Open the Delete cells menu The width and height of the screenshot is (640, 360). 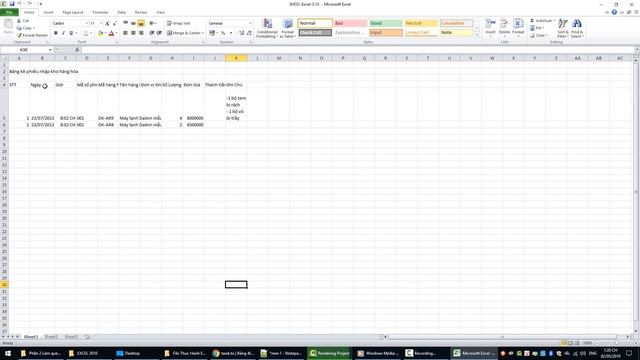click(x=504, y=27)
